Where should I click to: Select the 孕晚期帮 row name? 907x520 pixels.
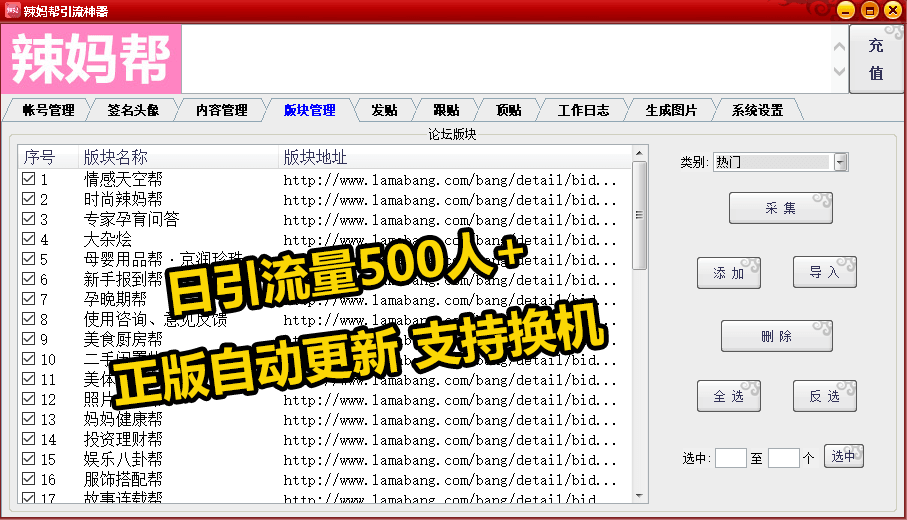pos(115,299)
